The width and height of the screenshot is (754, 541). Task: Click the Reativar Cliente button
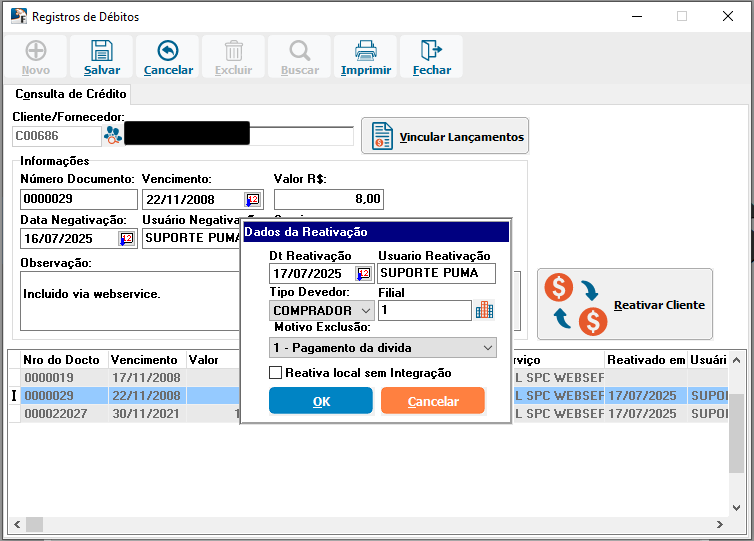[625, 304]
